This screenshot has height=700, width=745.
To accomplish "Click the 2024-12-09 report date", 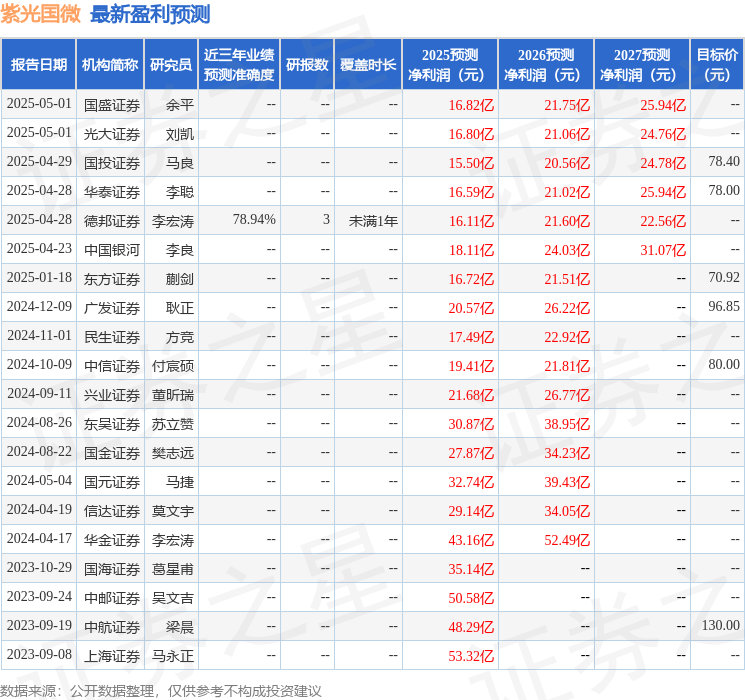I will coord(39,306).
